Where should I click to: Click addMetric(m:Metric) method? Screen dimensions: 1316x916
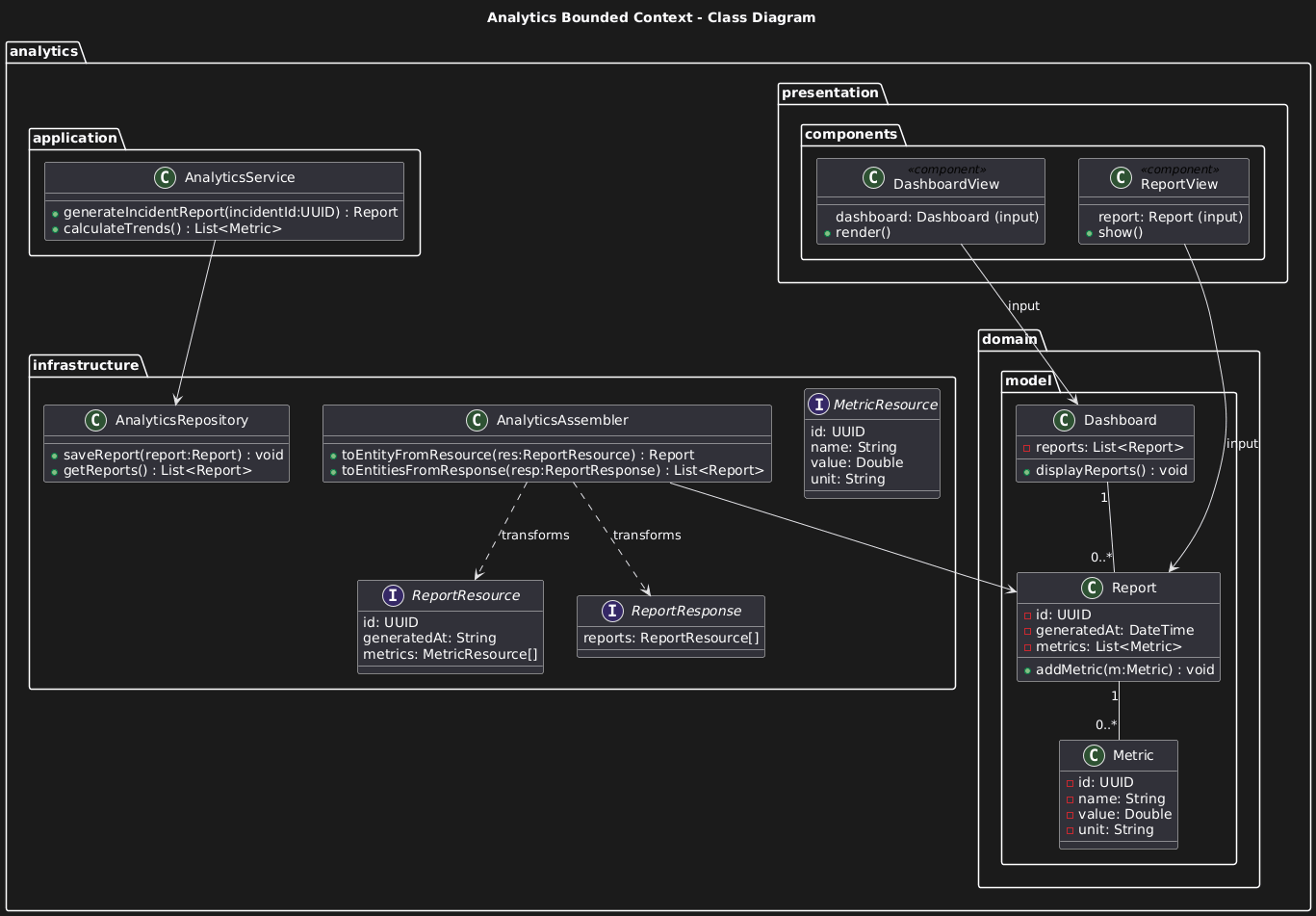point(1123,669)
